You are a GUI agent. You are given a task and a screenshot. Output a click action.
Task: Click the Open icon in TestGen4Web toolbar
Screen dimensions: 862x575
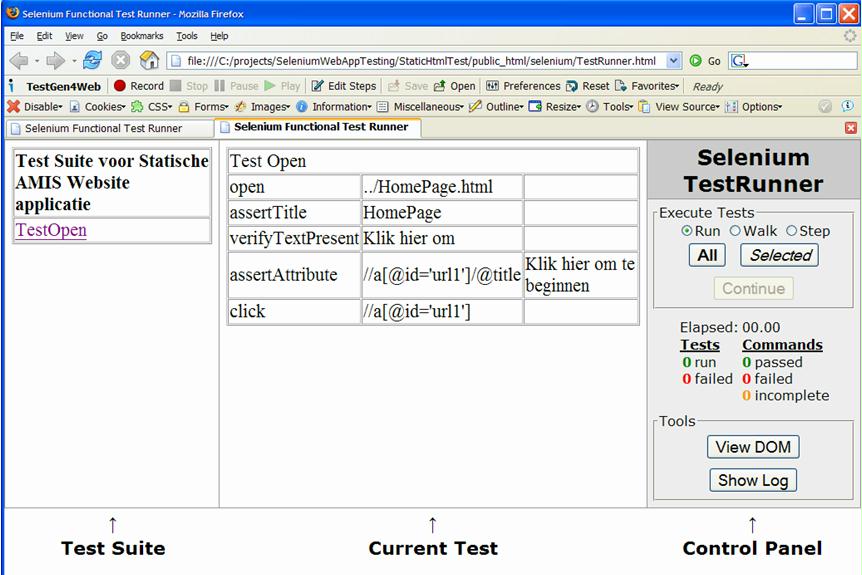(439, 86)
